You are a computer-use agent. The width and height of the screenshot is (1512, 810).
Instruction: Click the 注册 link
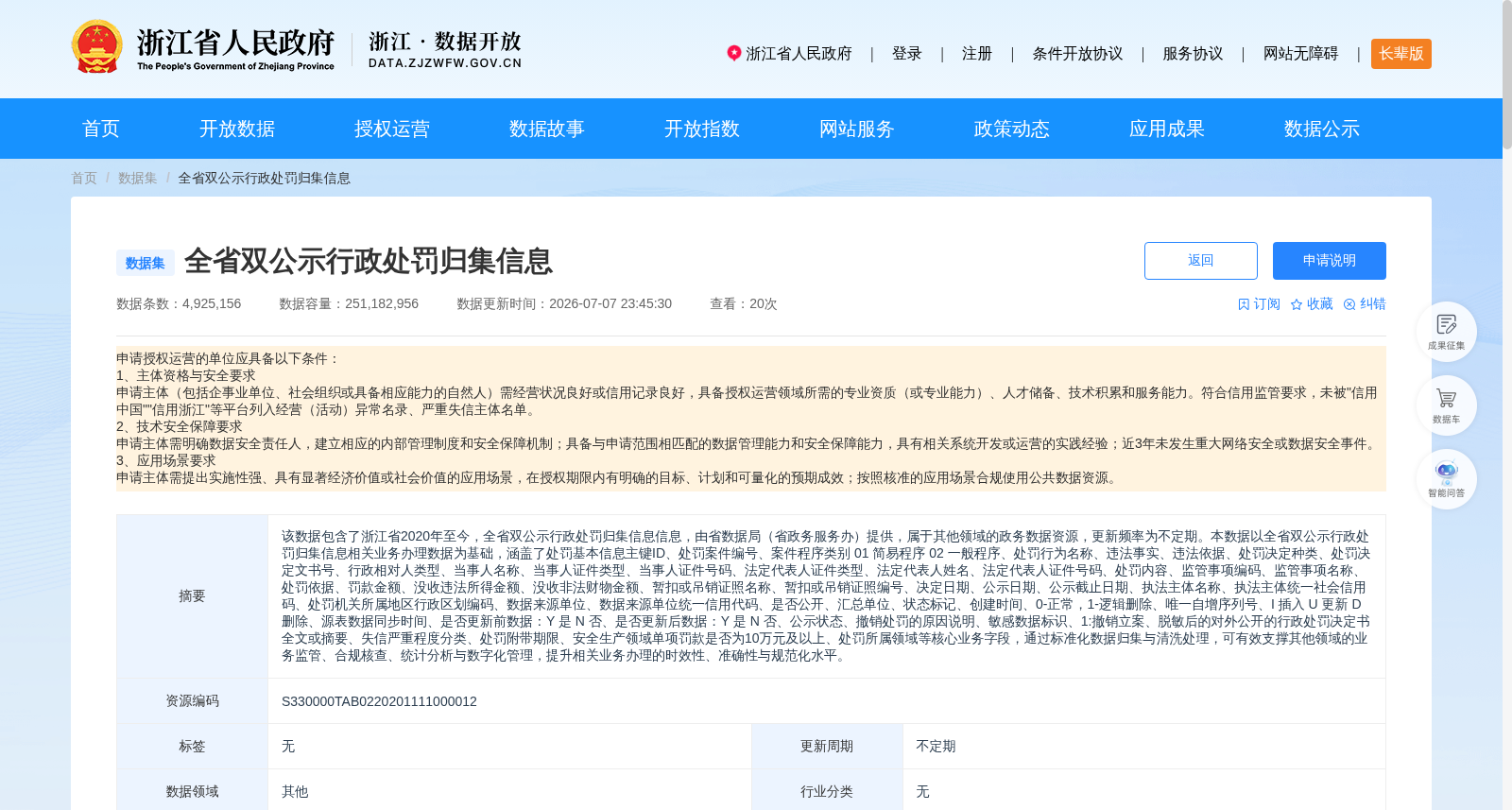coord(977,54)
